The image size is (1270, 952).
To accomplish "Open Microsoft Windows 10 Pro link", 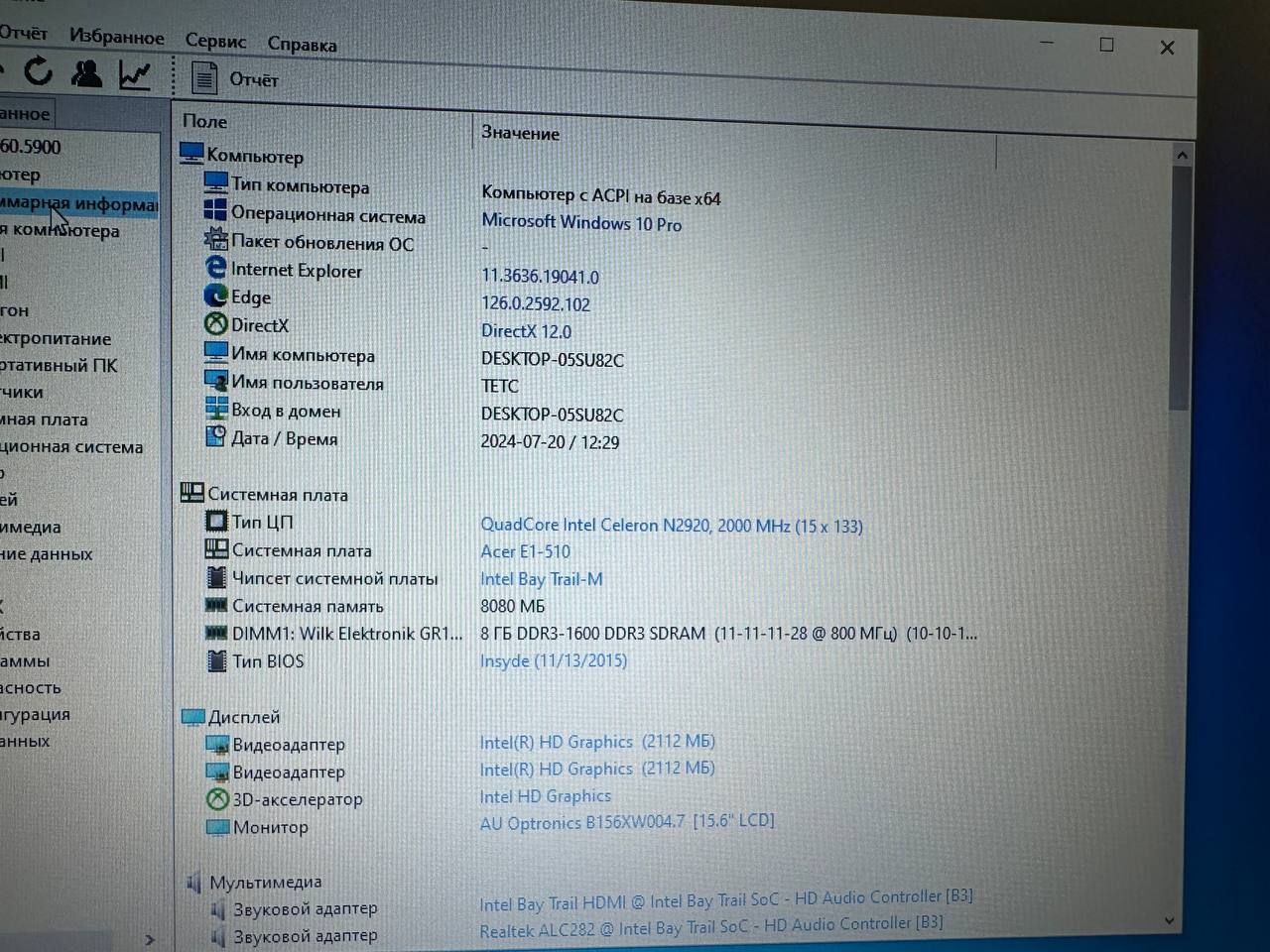I will (x=580, y=223).
